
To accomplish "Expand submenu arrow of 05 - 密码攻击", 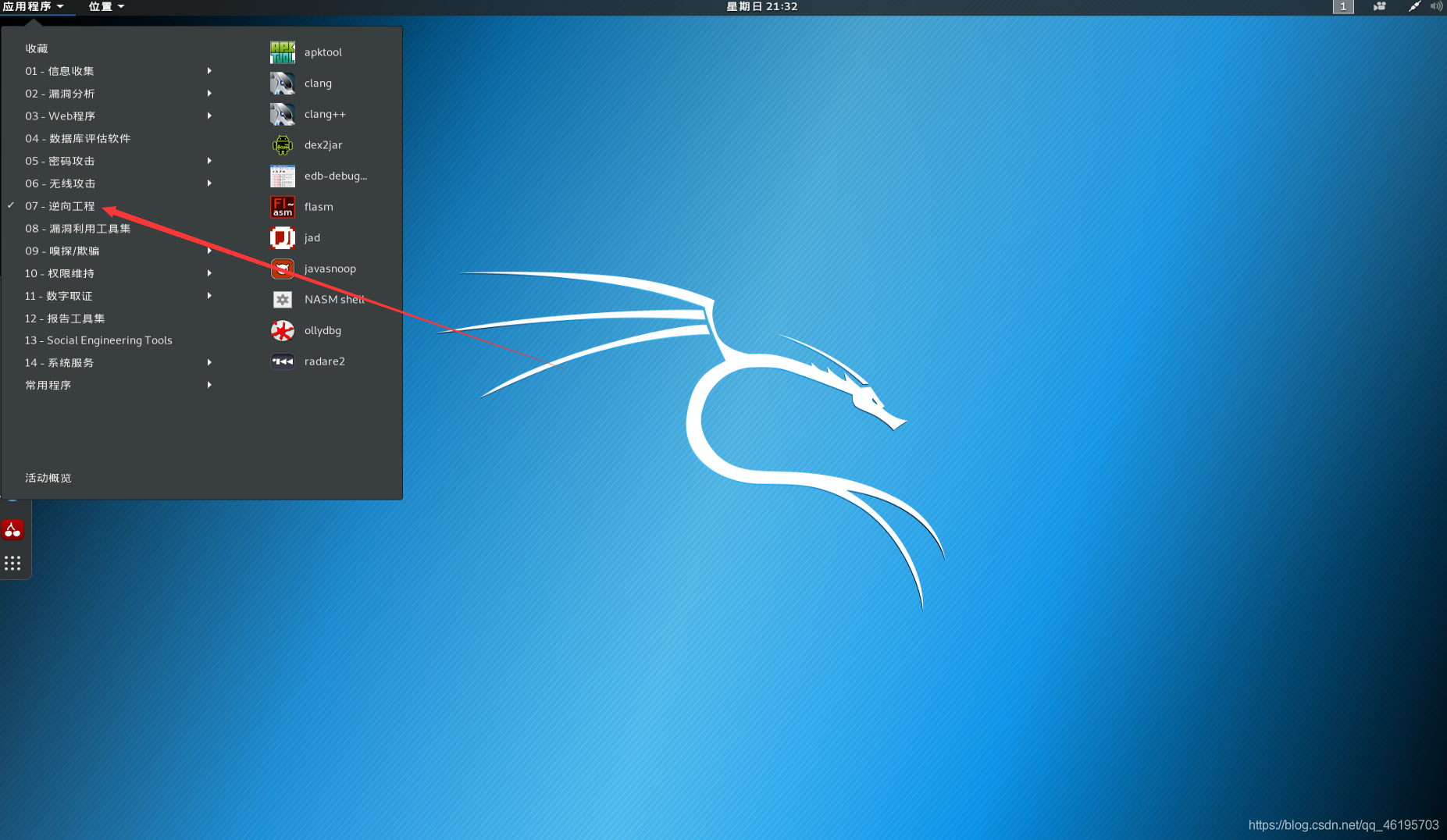I will tap(209, 161).
